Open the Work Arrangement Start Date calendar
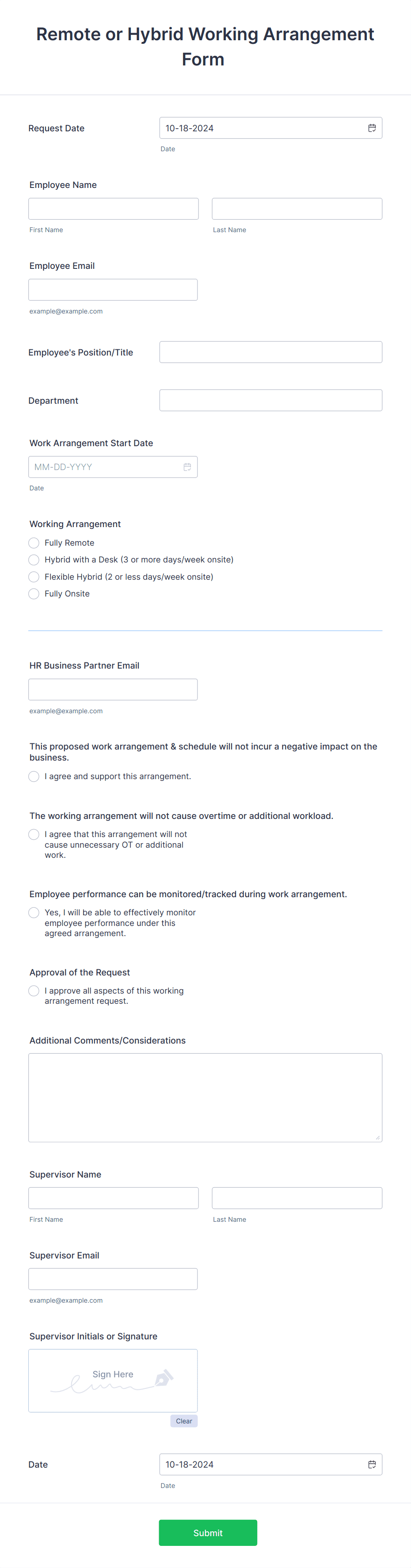This screenshot has width=411, height=1568. [186, 467]
